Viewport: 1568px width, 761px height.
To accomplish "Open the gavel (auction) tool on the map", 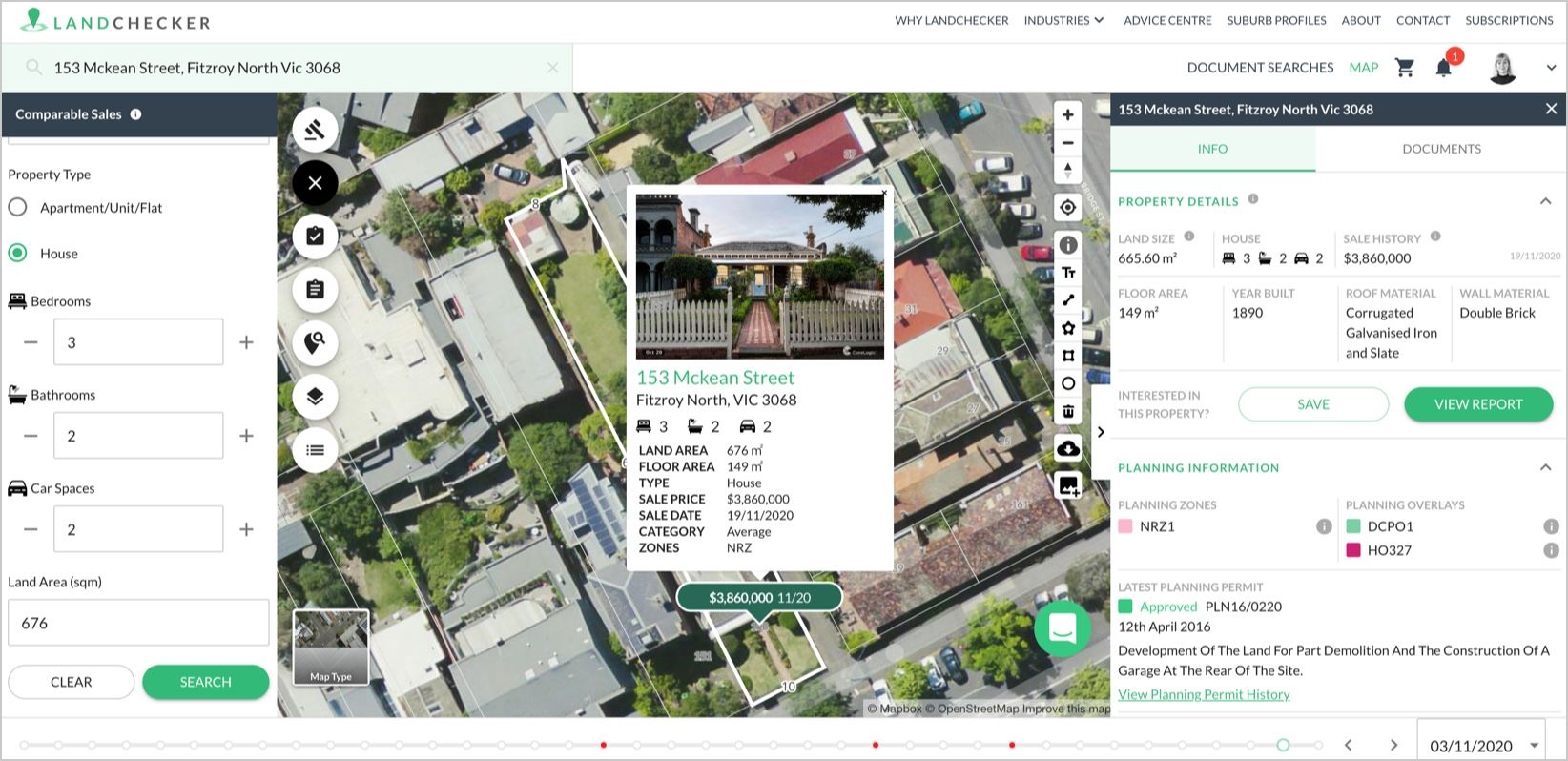I will pyautogui.click(x=315, y=131).
